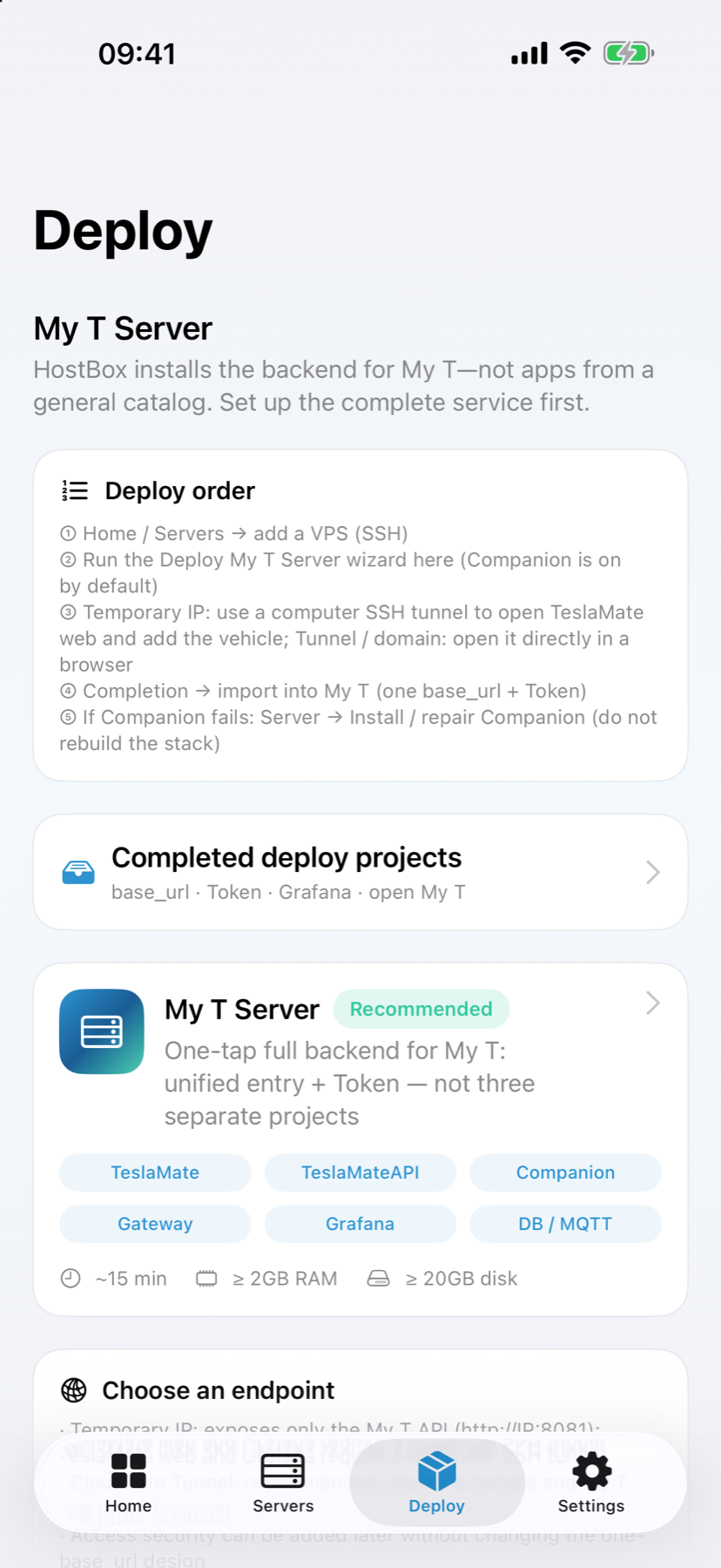
Task: Tap the My T Server app icon
Action: pos(102,1031)
